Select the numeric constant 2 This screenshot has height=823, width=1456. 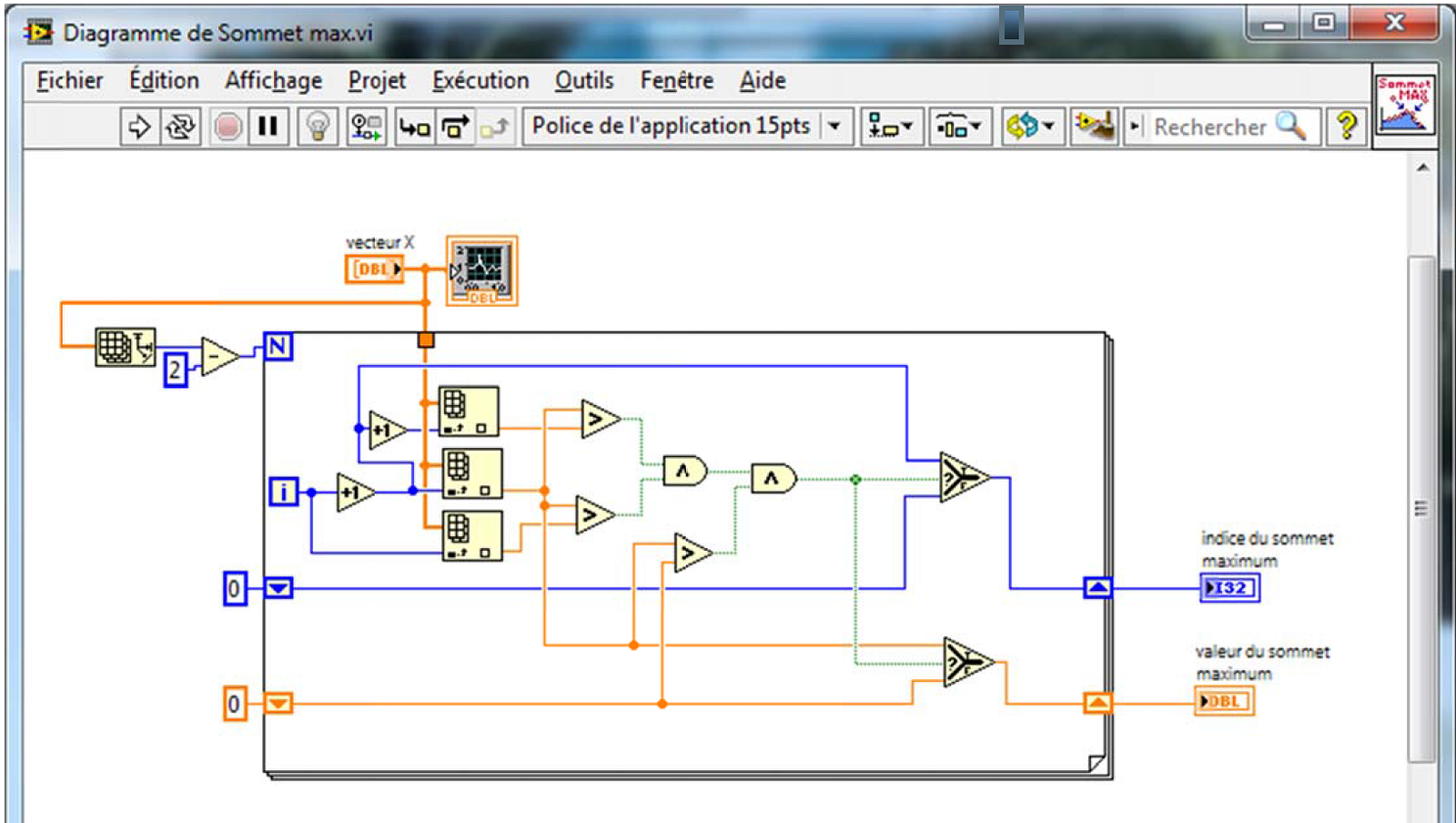click(176, 370)
